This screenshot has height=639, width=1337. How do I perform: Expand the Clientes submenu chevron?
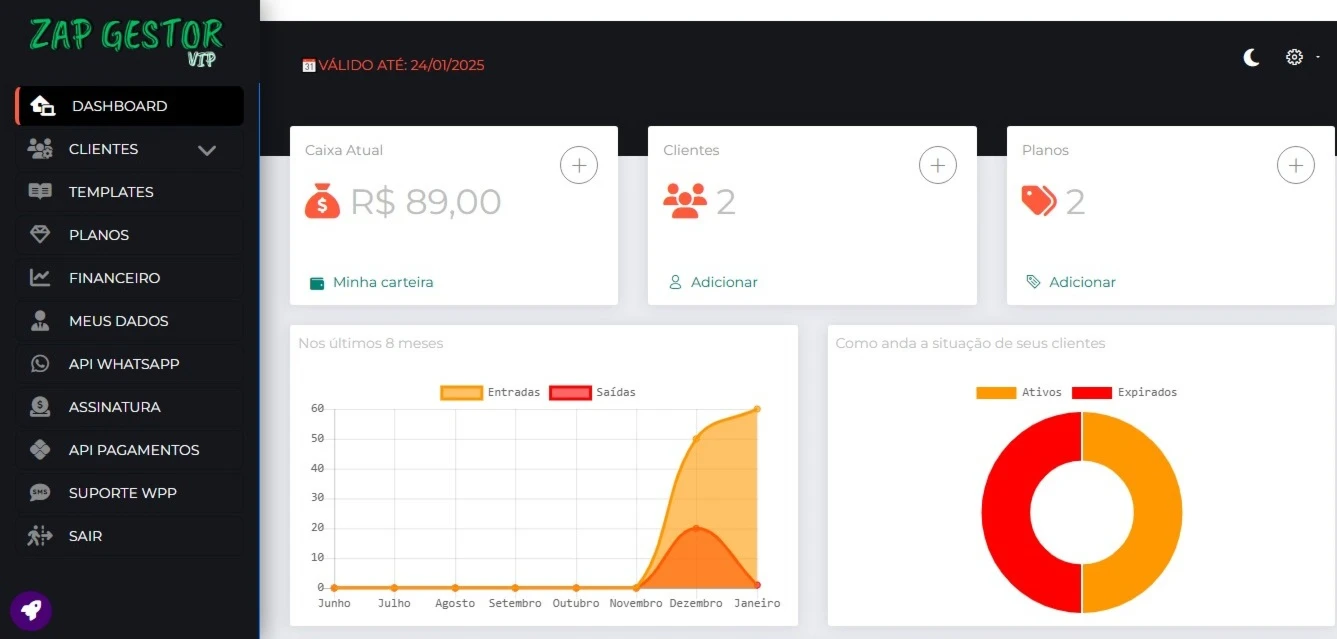207,150
